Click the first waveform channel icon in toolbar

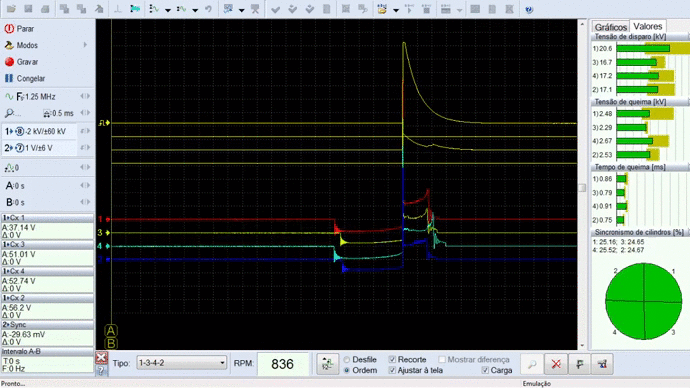[x=154, y=9]
